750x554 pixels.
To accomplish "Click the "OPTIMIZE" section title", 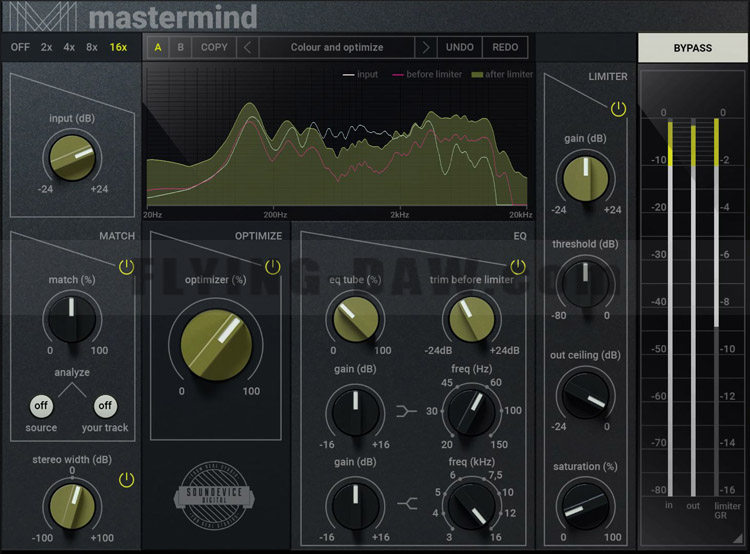I will point(258,236).
